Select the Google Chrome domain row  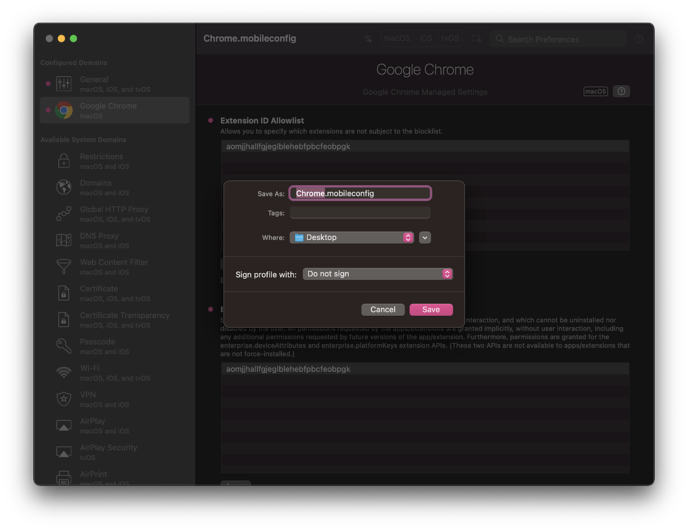tap(115, 110)
